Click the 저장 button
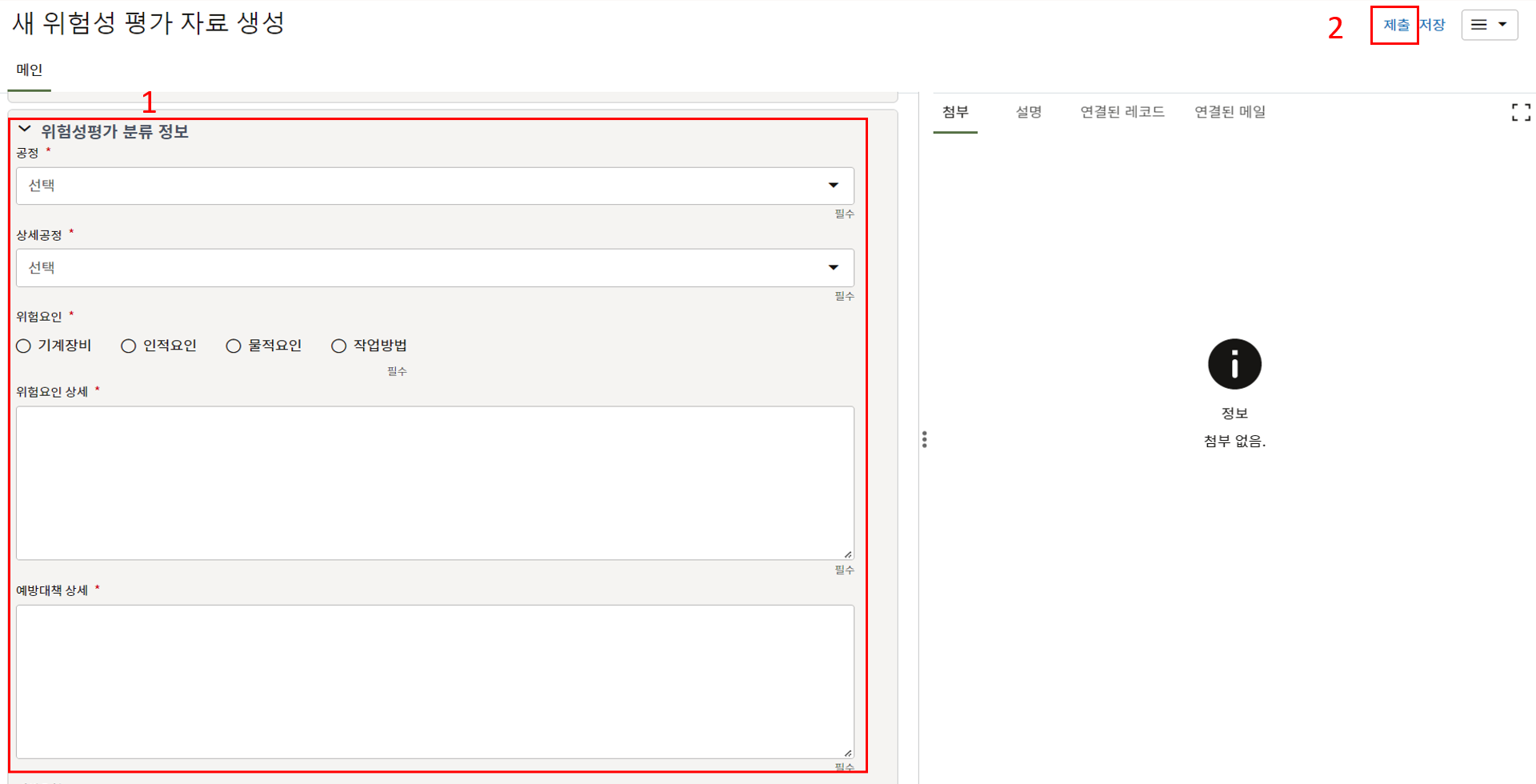Screen dimensions: 1536x784 [1432, 26]
